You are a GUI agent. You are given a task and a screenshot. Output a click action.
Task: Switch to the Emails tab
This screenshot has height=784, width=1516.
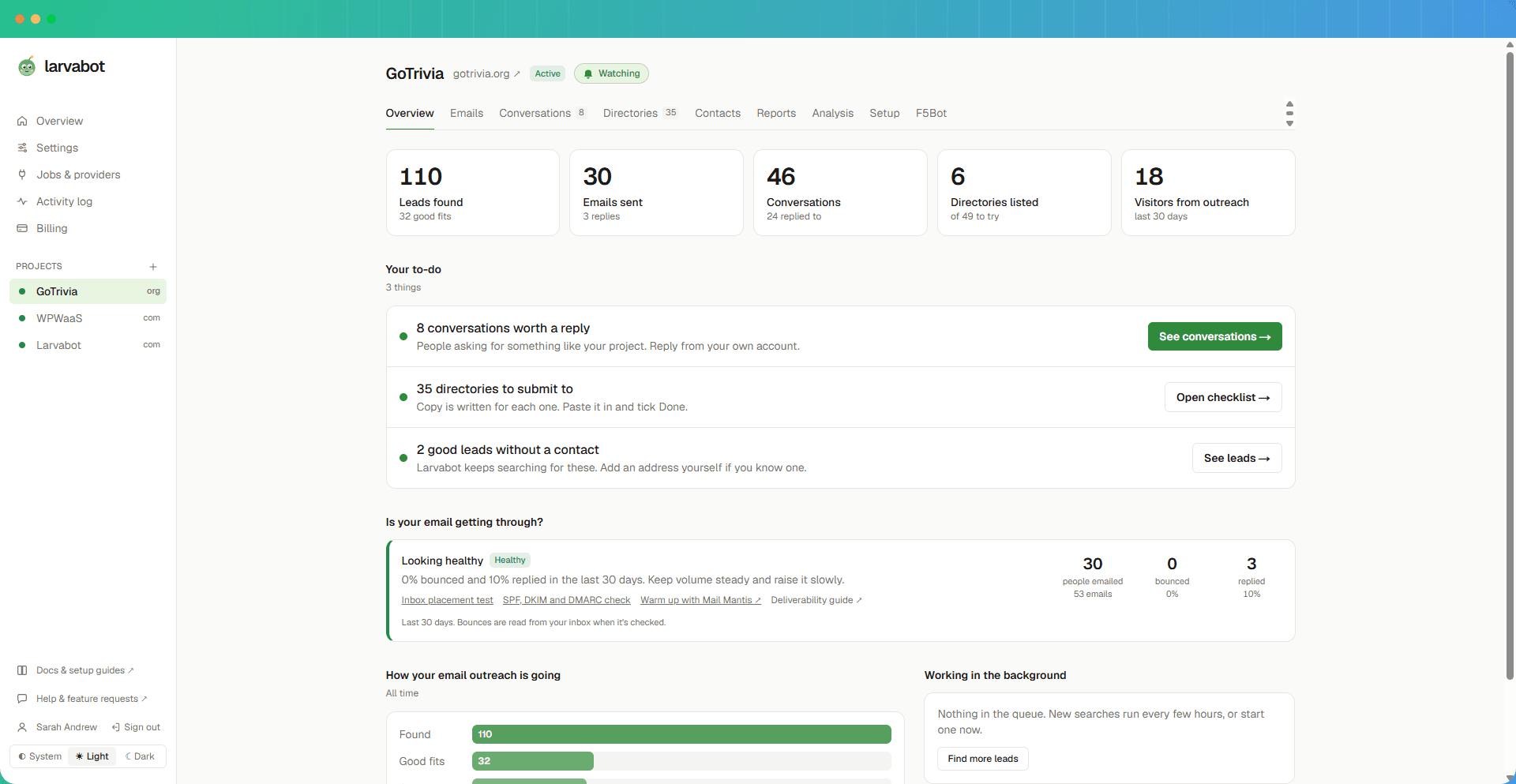pos(467,114)
